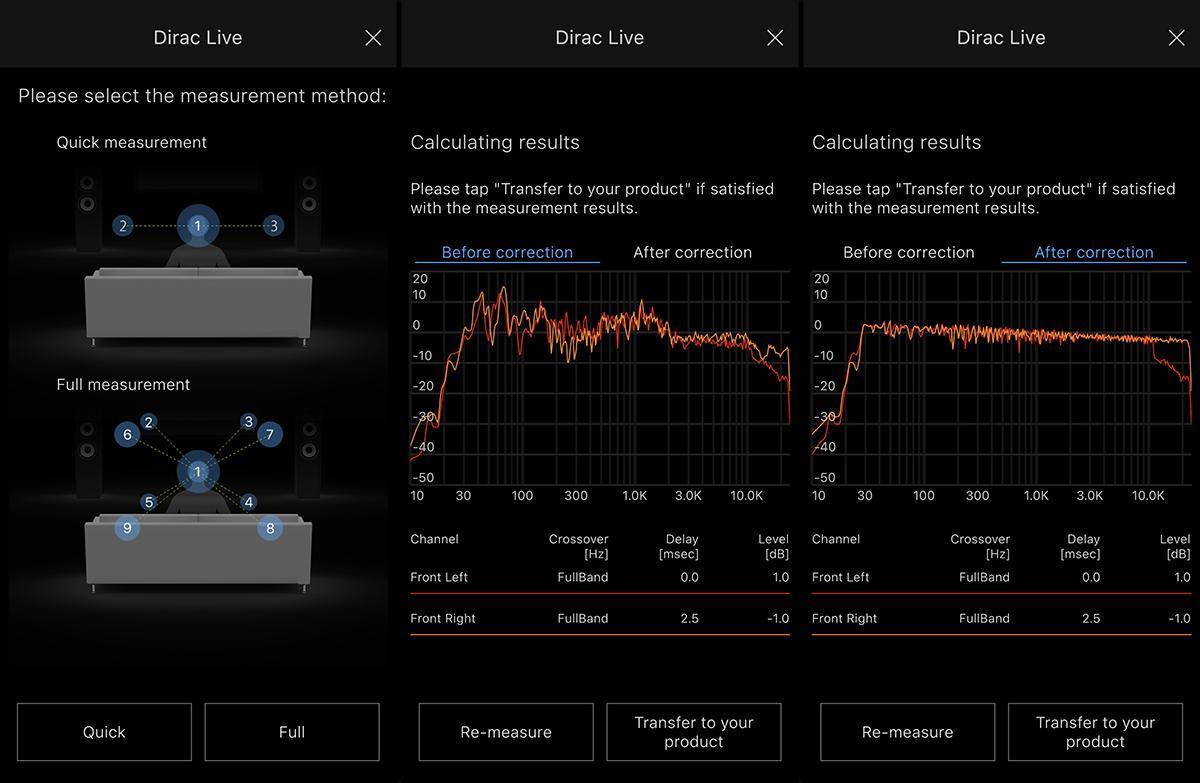Choose the Full measurement button
Image resolution: width=1200 pixels, height=783 pixels.
pos(292,732)
